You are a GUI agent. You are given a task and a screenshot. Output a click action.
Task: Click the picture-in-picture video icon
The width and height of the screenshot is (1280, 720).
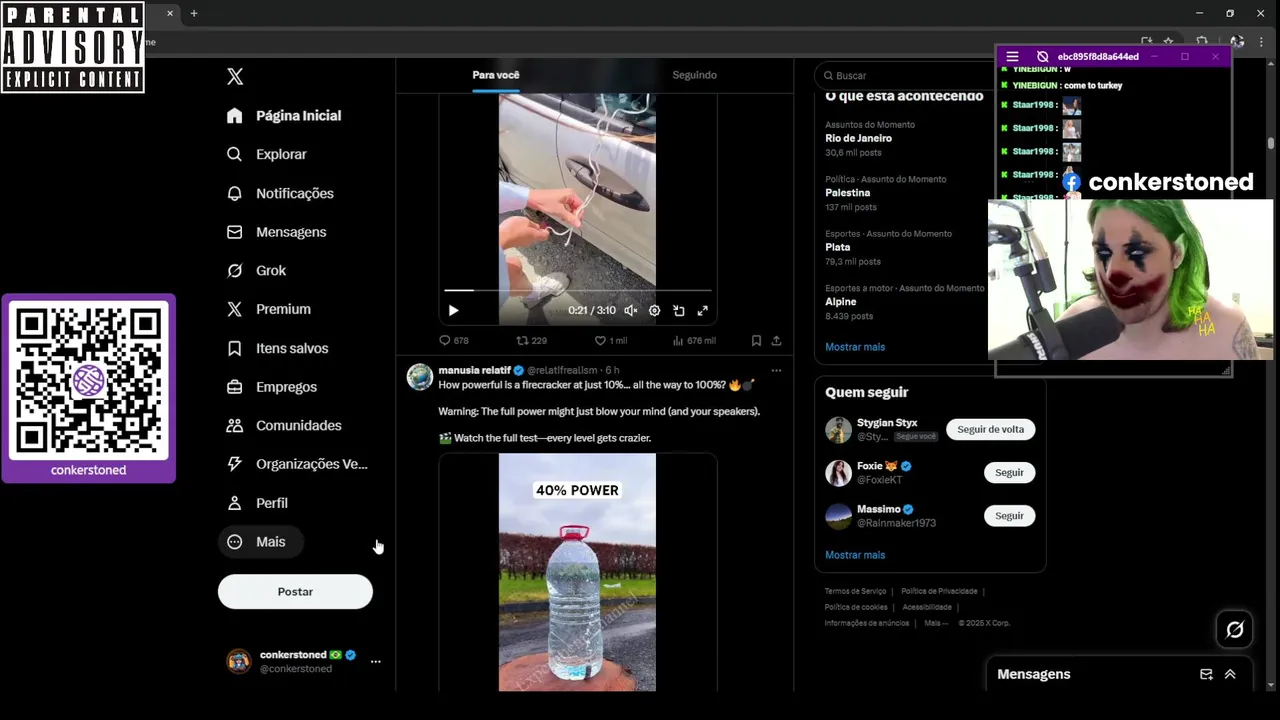(679, 311)
